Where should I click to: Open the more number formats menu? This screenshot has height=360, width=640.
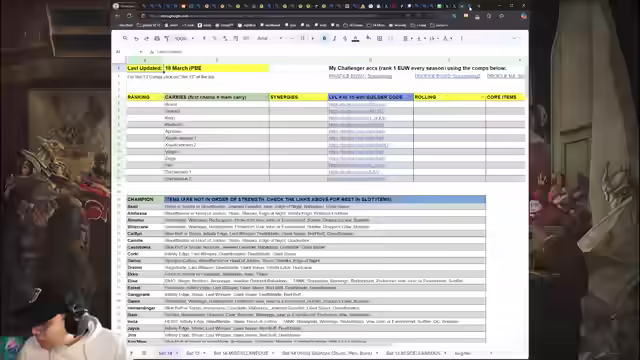click(x=246, y=38)
